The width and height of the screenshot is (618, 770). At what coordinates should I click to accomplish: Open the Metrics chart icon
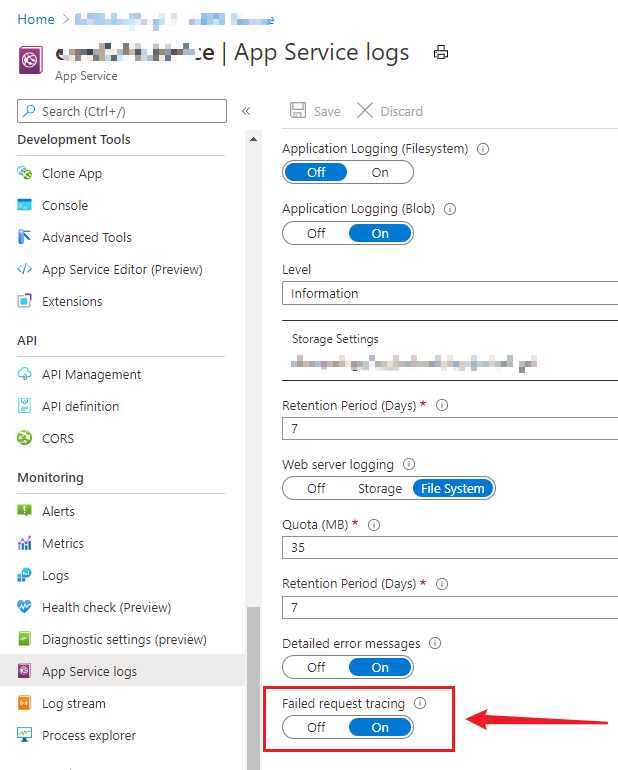(25, 543)
